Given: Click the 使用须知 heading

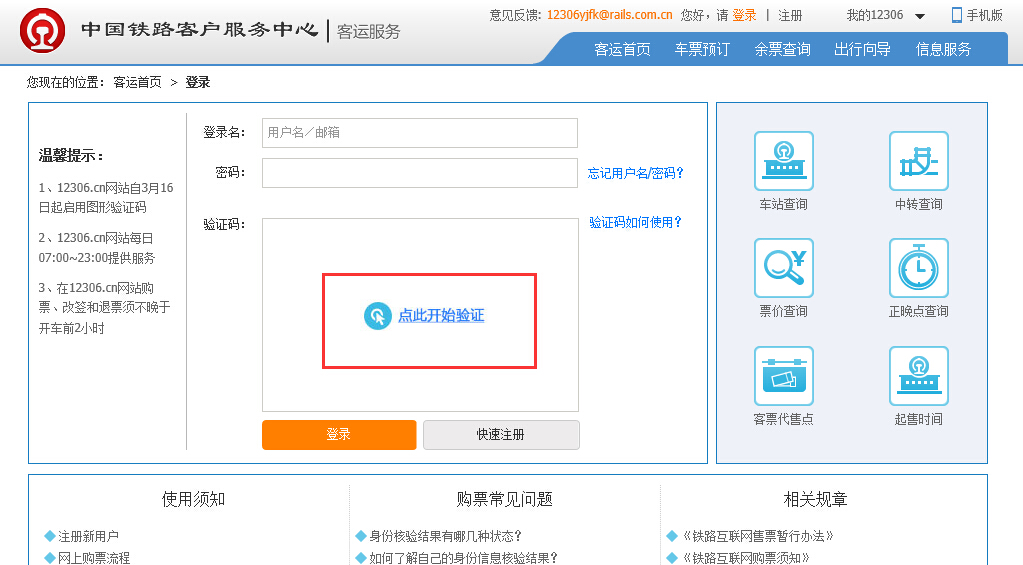Looking at the screenshot, I should coord(193,500).
